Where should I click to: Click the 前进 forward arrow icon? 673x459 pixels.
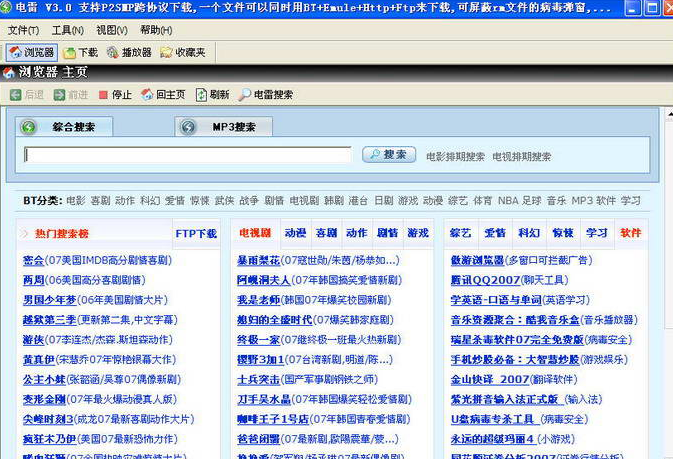pyautogui.click(x=59, y=95)
